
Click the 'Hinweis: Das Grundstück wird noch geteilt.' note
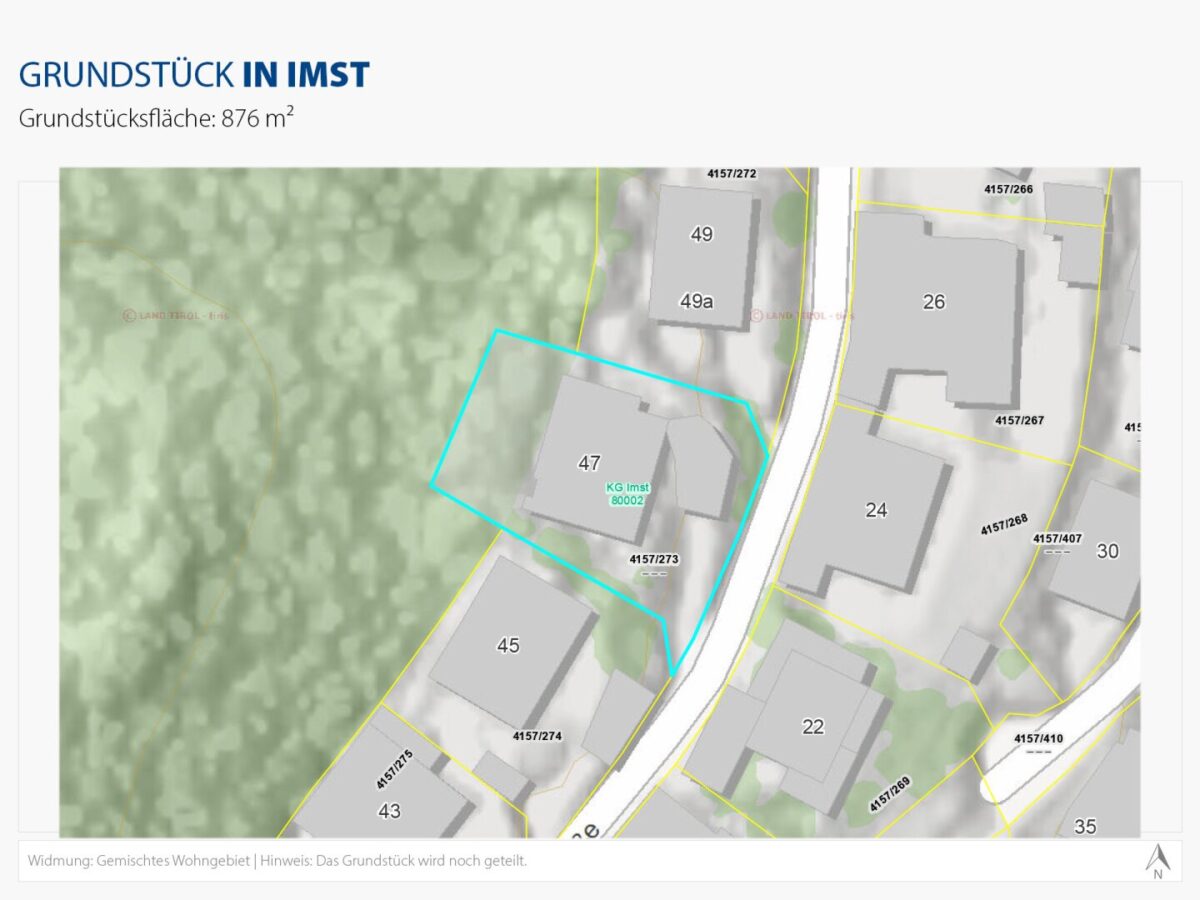(393, 861)
